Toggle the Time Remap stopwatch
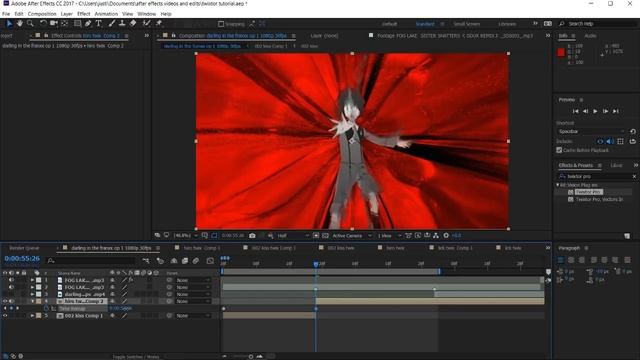Viewport: 640px width, 360px height. coord(46,309)
